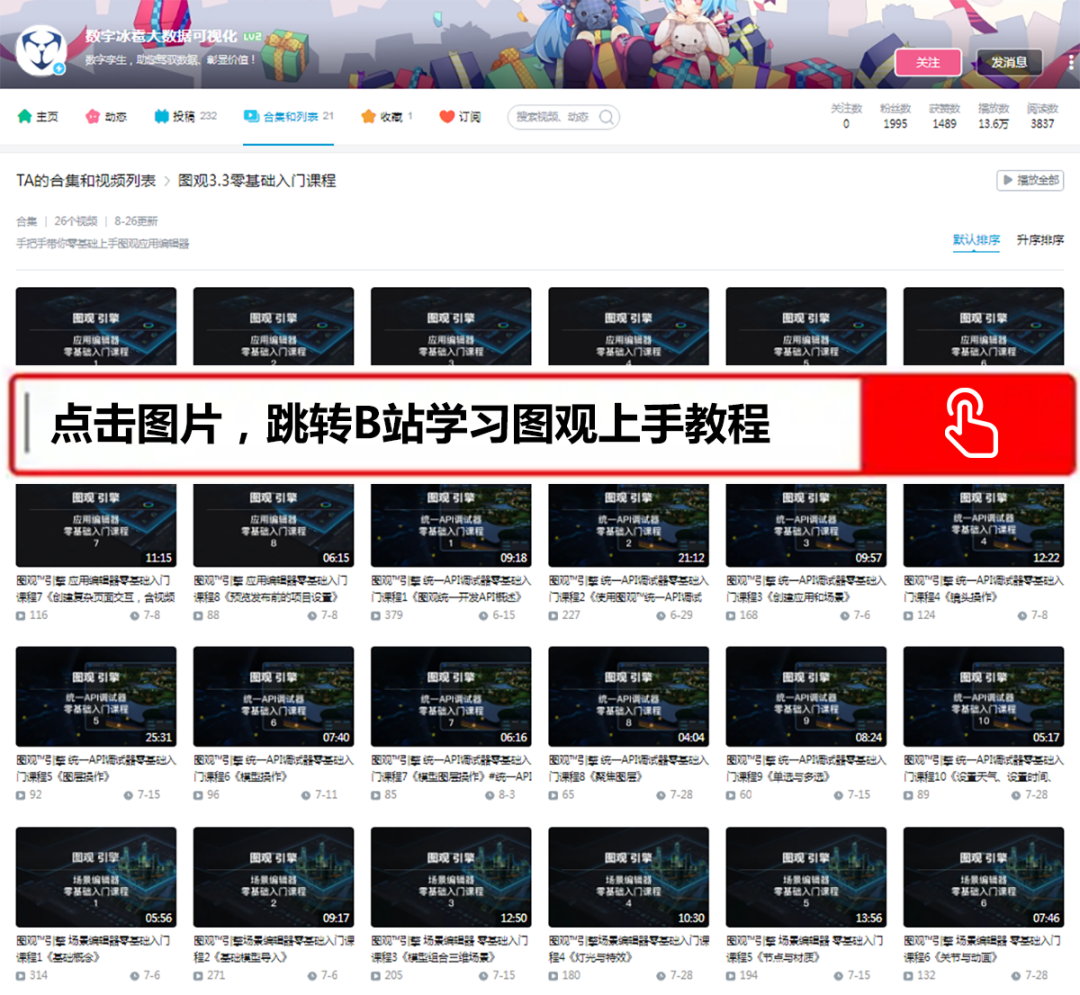Screen dimensions: 1080x995
Task: Click the 关注数 0 following stat
Action: pyautogui.click(x=847, y=116)
